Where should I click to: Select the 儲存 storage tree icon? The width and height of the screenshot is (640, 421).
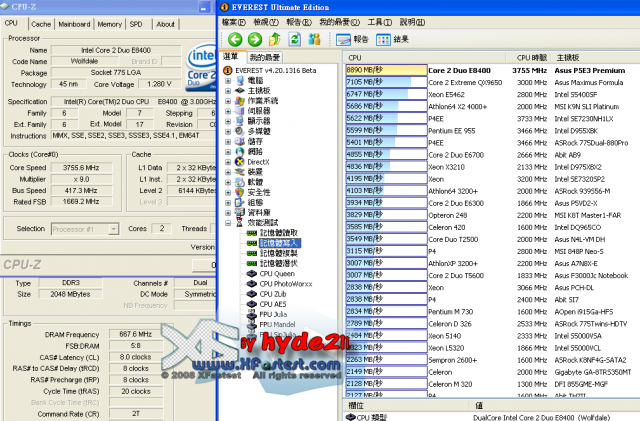tap(240, 142)
